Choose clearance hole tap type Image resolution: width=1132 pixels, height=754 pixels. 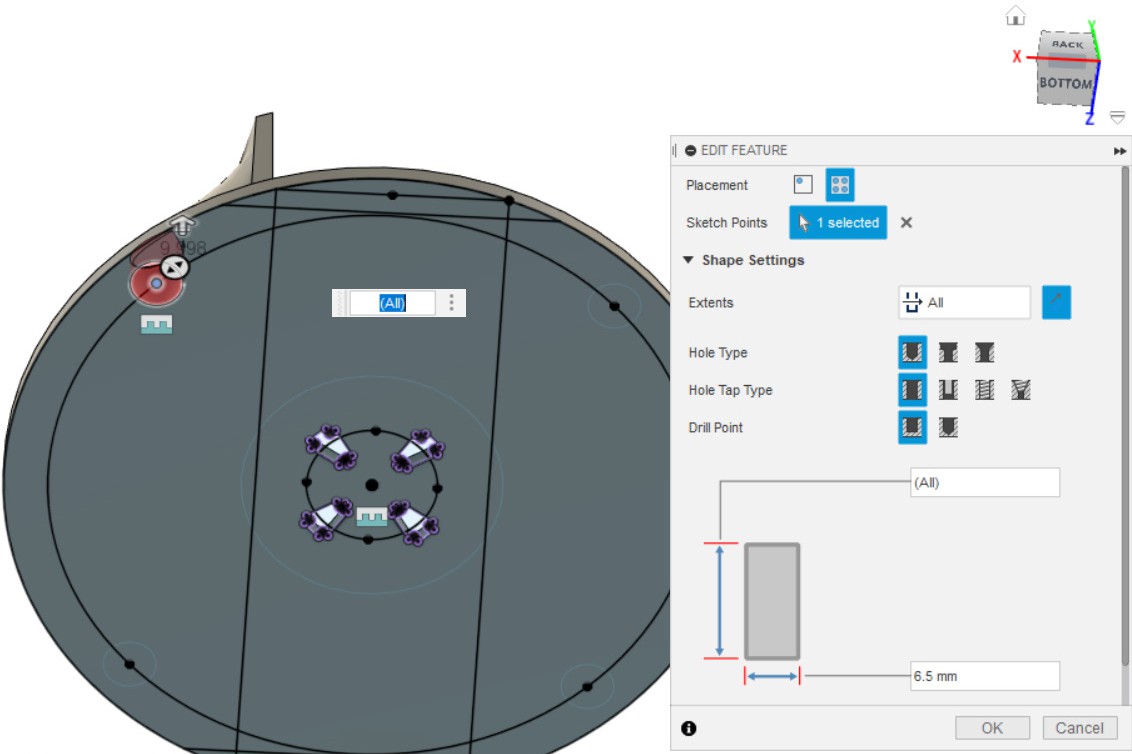(948, 390)
